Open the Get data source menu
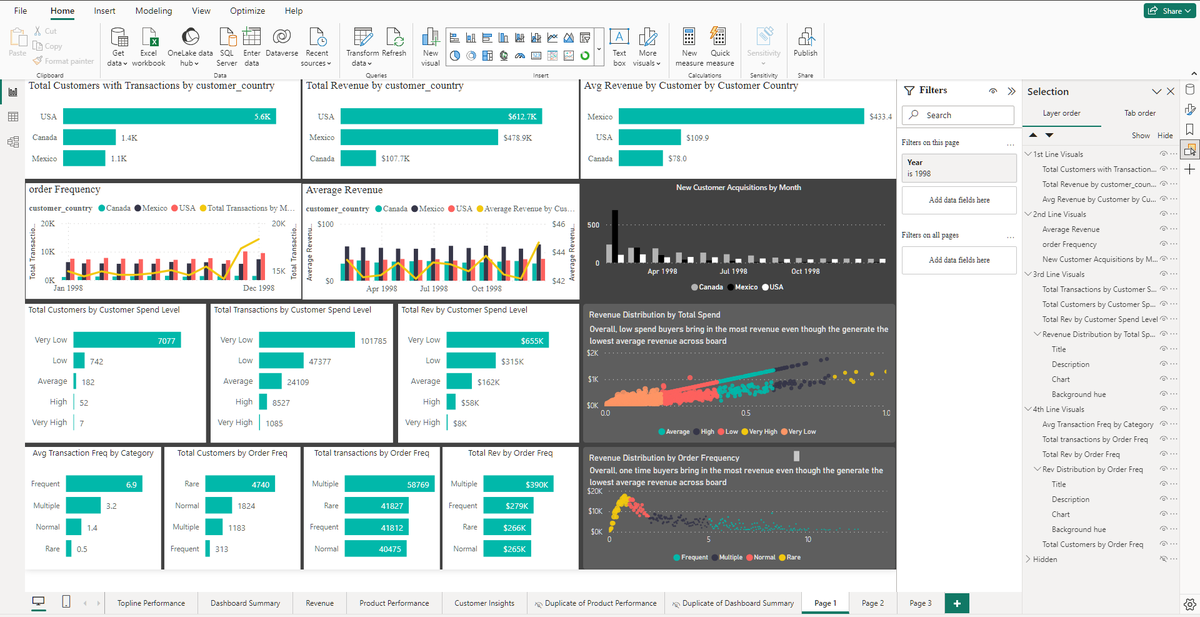1200x617 pixels. pos(119,47)
